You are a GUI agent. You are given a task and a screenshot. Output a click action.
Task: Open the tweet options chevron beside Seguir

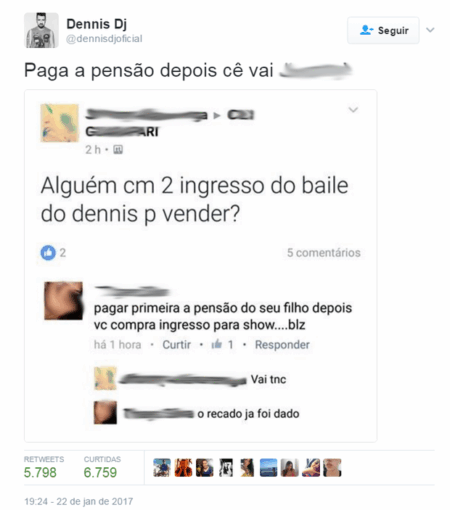click(430, 30)
